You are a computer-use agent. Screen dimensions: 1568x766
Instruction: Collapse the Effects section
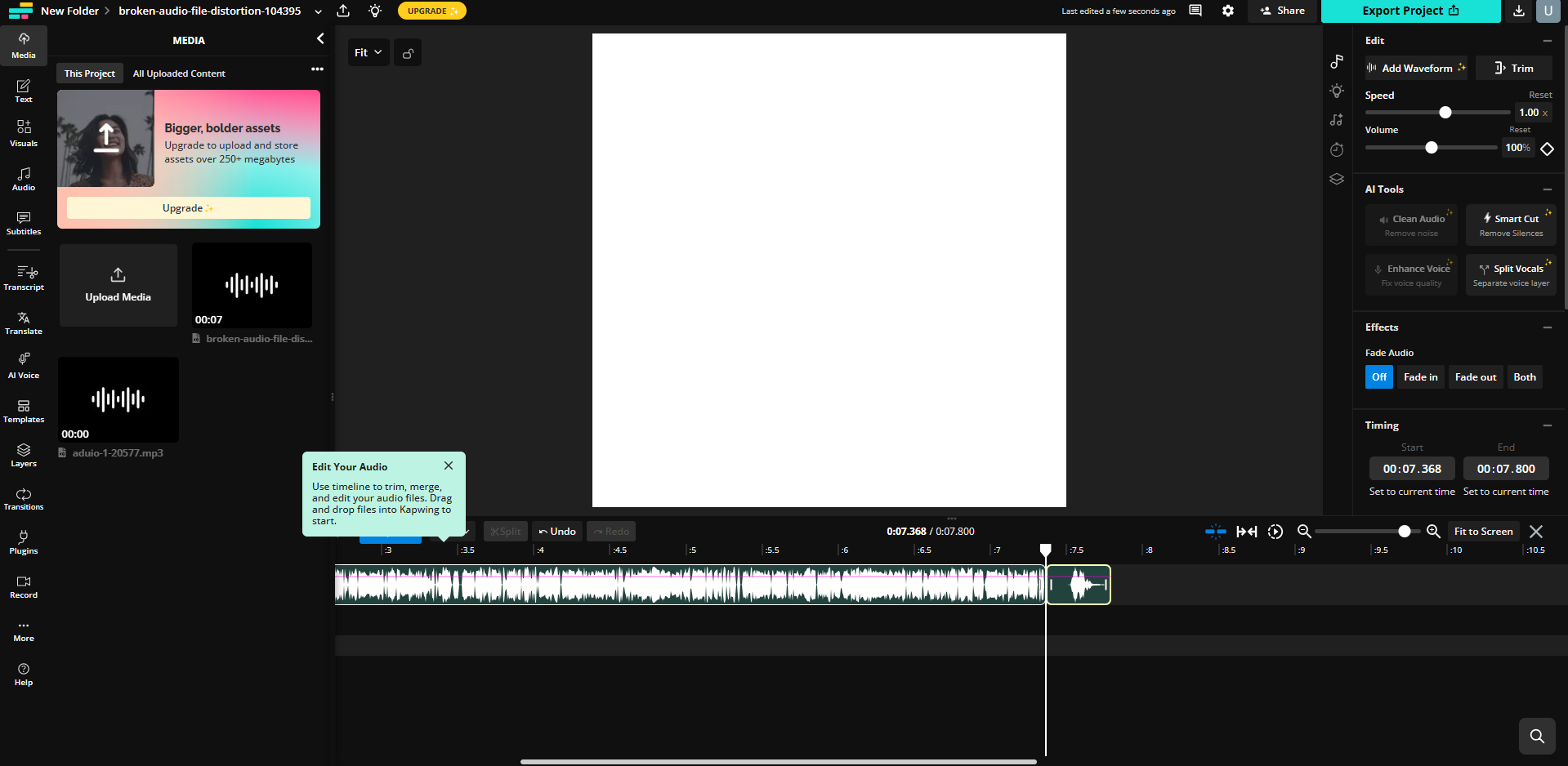coord(1547,327)
